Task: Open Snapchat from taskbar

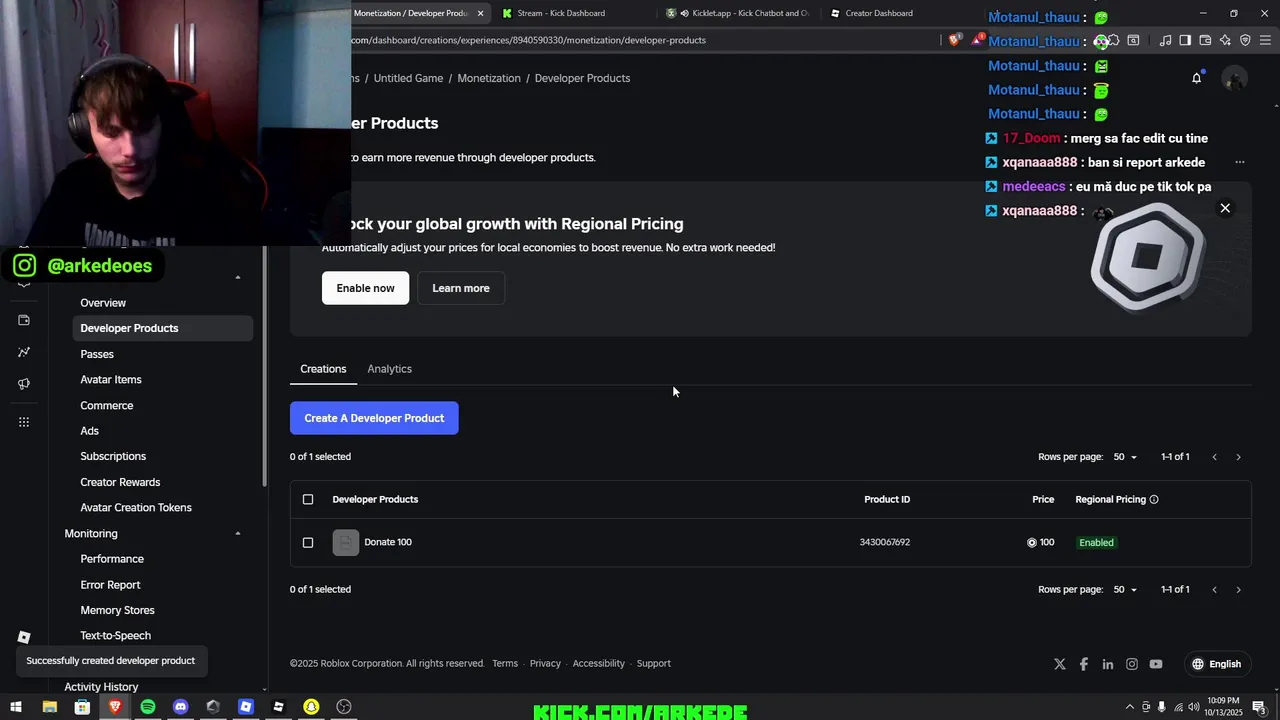Action: (311, 707)
